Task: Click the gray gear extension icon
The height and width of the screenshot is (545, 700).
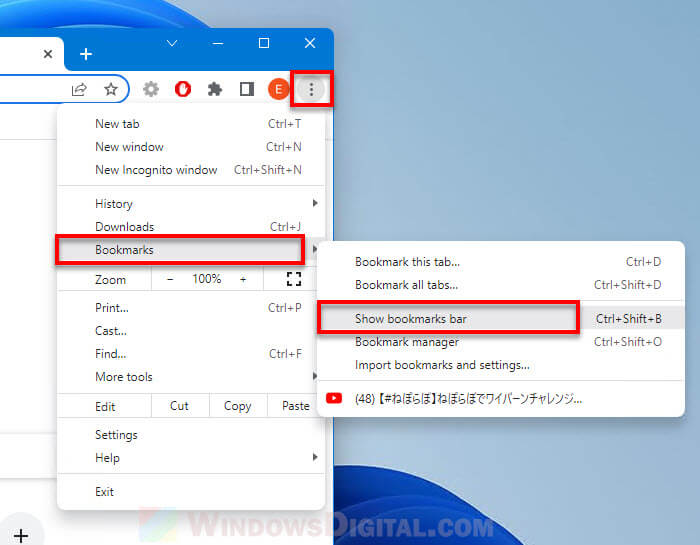Action: click(x=151, y=90)
